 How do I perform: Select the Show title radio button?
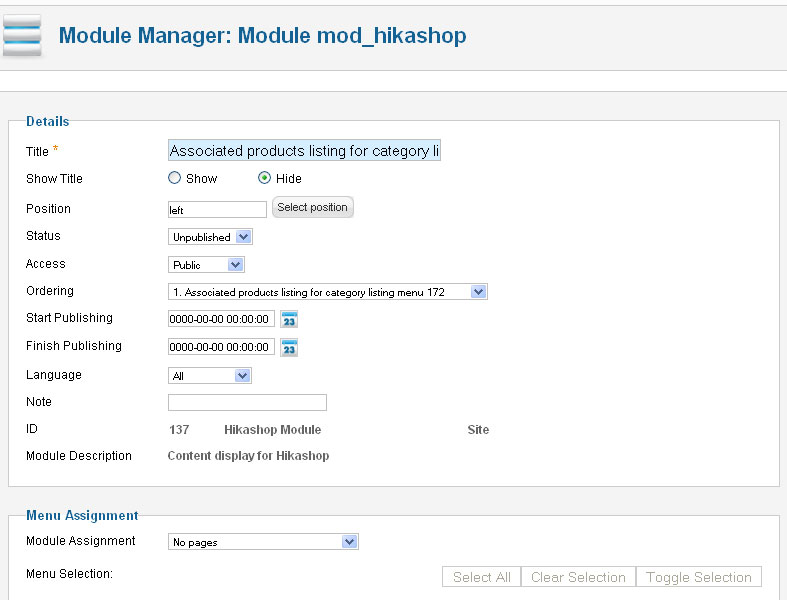175,179
